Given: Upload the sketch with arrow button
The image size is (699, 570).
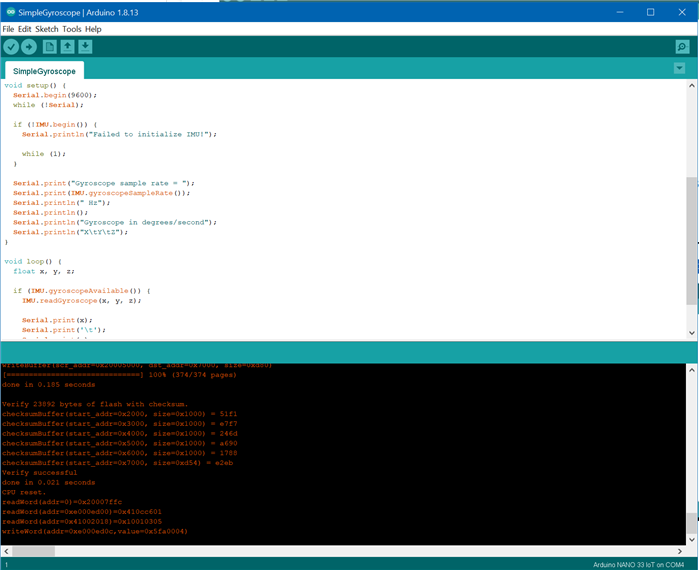Looking at the screenshot, I should click(x=29, y=47).
